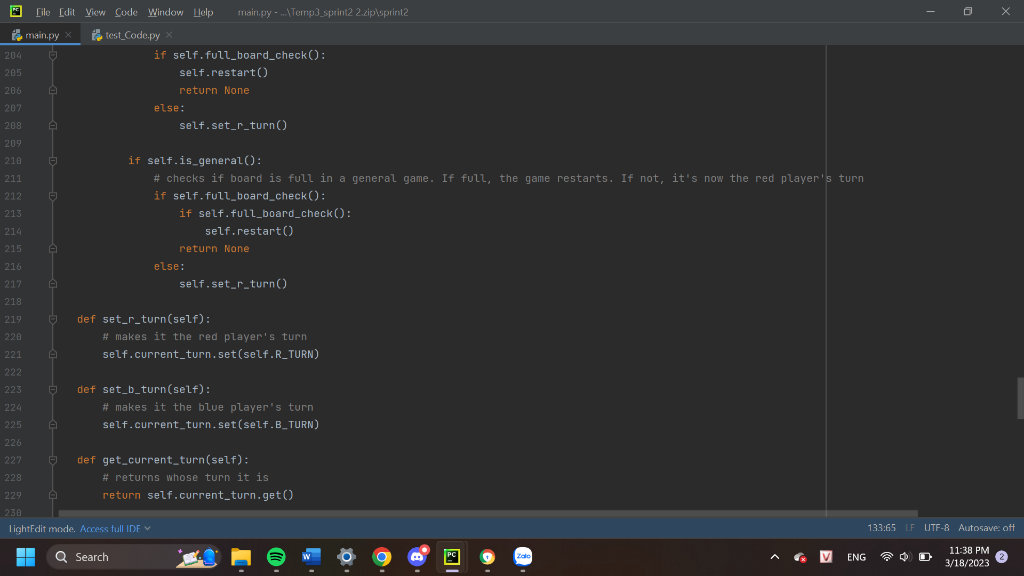
Task: Toggle fold marker at line 217
Action: (53, 284)
